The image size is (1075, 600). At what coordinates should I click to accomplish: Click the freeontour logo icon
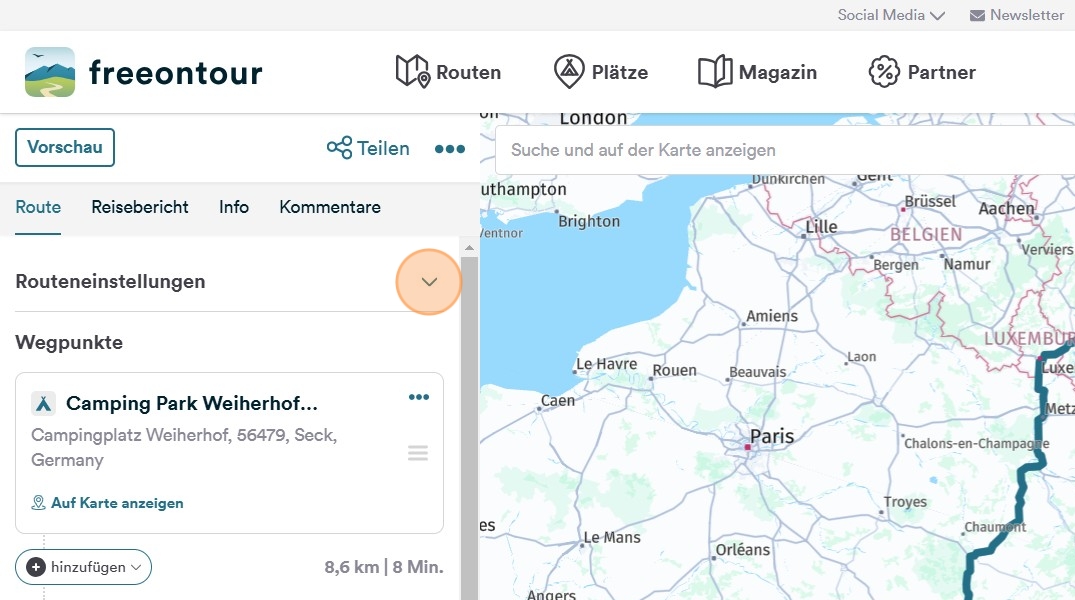tap(50, 72)
